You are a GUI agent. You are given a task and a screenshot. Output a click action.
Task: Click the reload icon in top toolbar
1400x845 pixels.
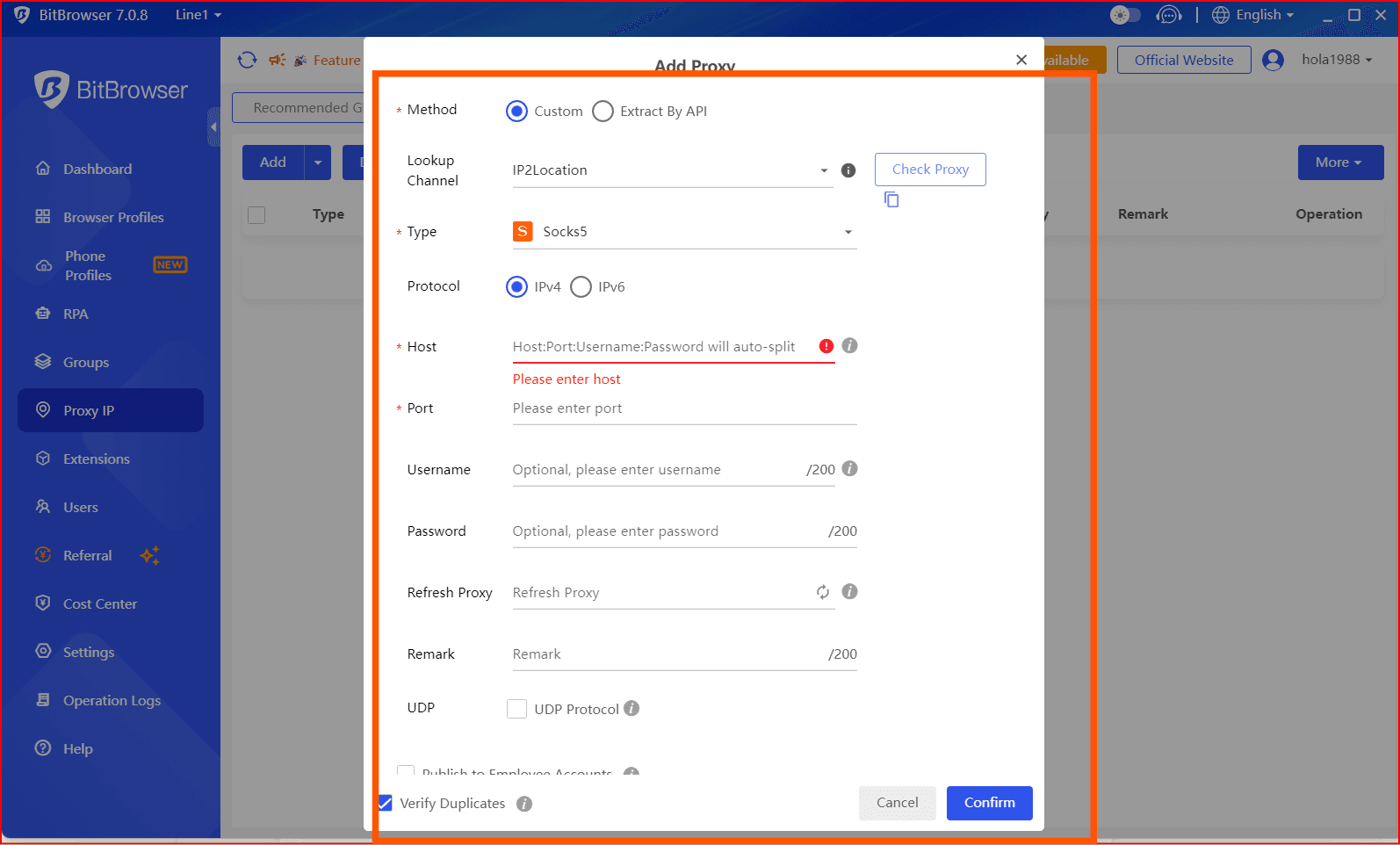click(247, 60)
